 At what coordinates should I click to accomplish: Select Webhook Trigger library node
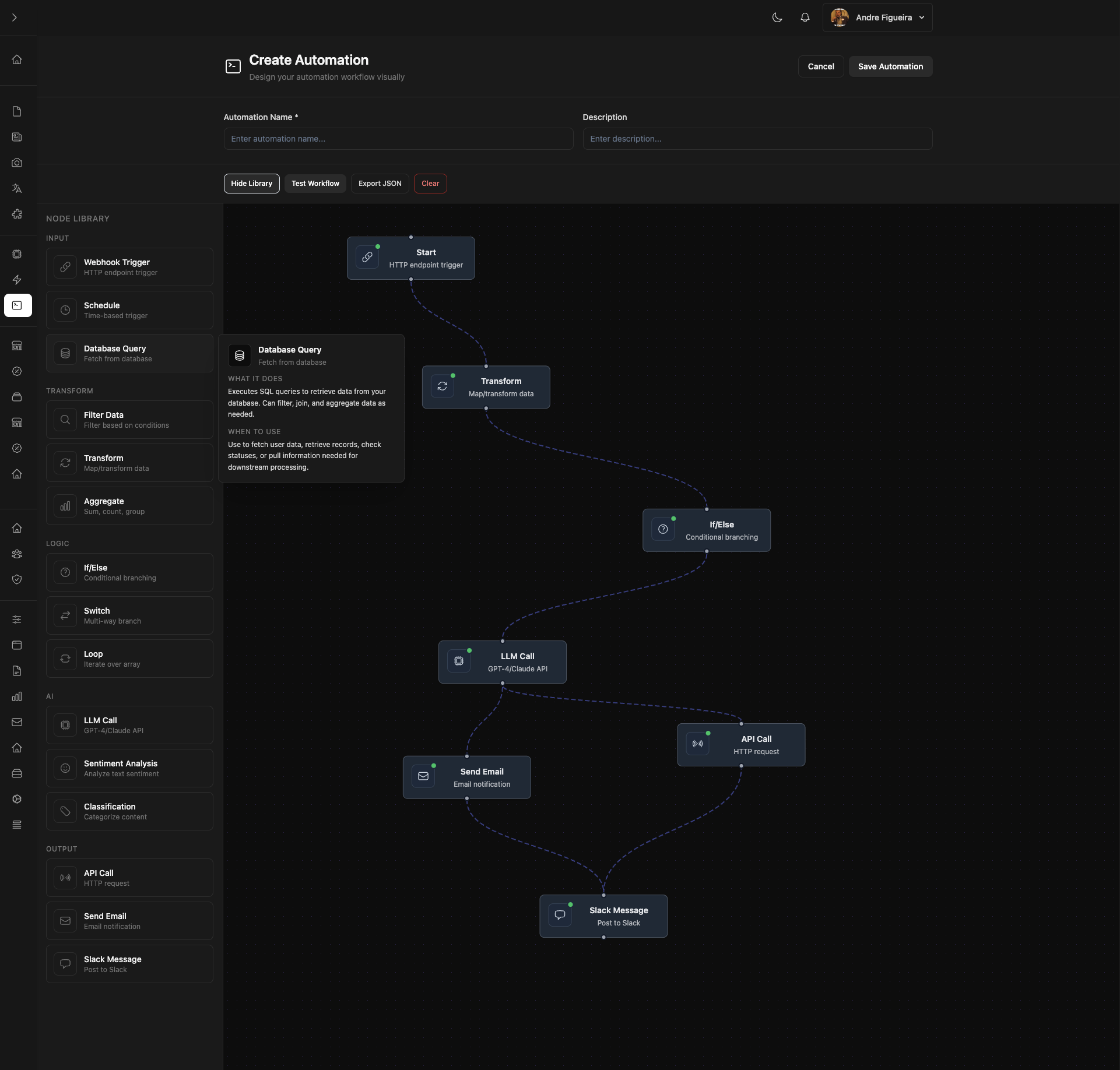click(129, 267)
